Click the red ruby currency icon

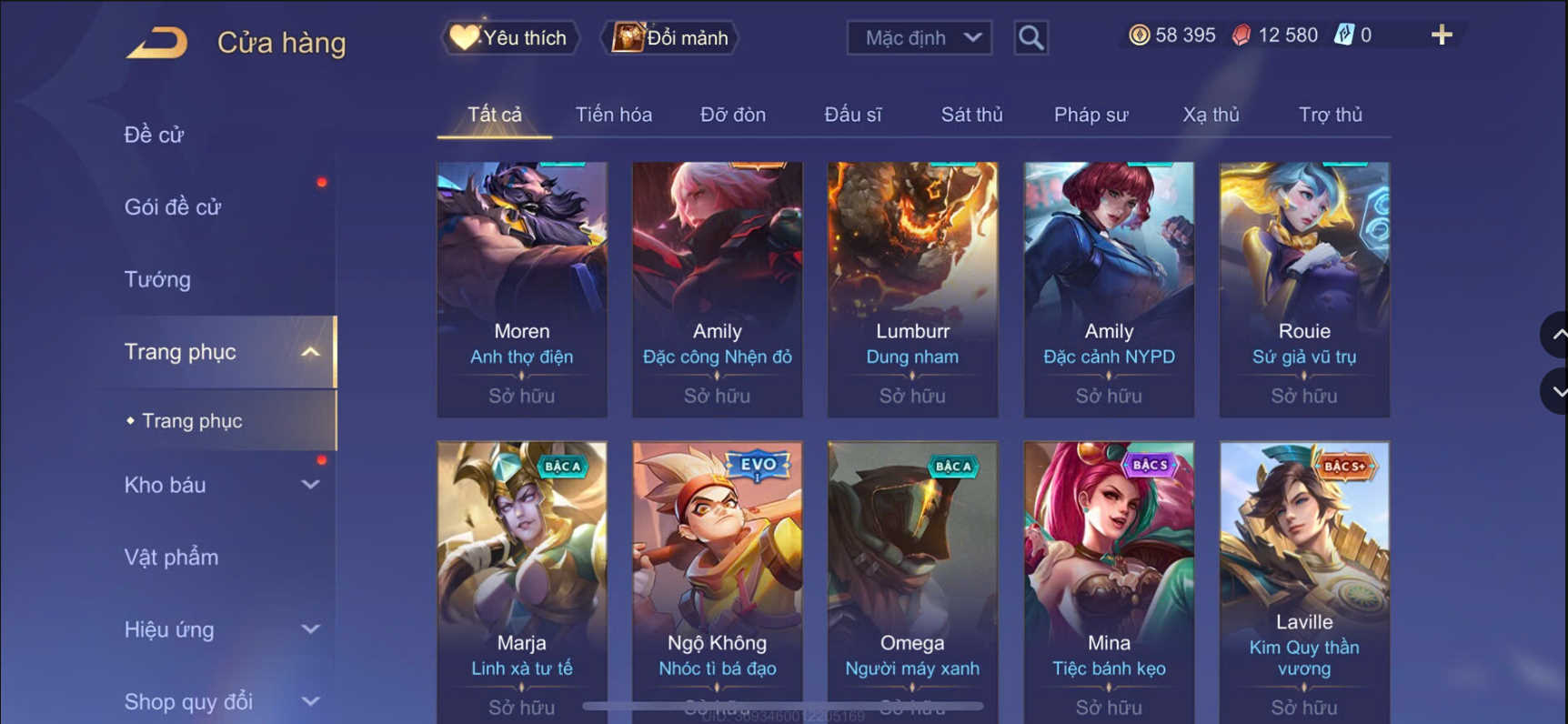pyautogui.click(x=1241, y=35)
